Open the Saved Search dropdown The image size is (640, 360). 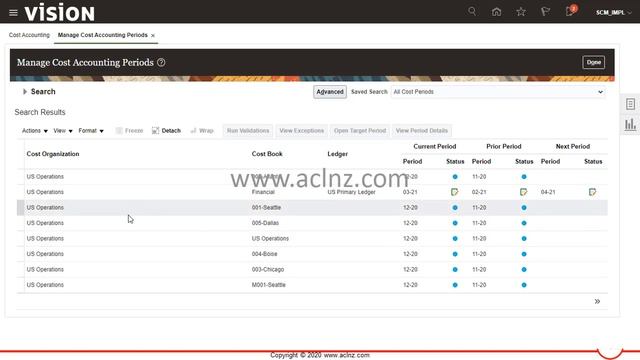tap(498, 92)
